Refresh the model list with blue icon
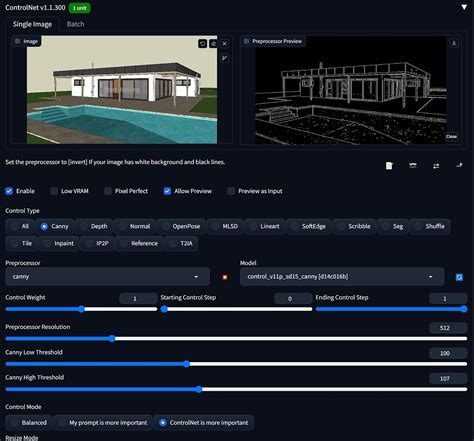This screenshot has height=441, width=474. tap(459, 277)
